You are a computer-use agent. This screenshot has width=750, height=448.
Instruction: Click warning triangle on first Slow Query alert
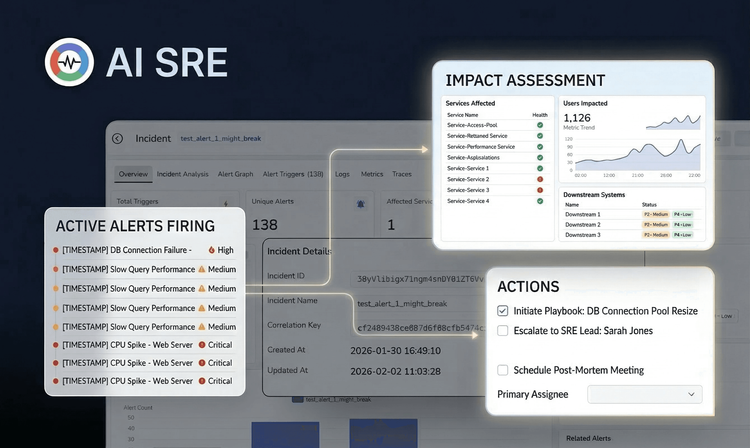pos(201,269)
